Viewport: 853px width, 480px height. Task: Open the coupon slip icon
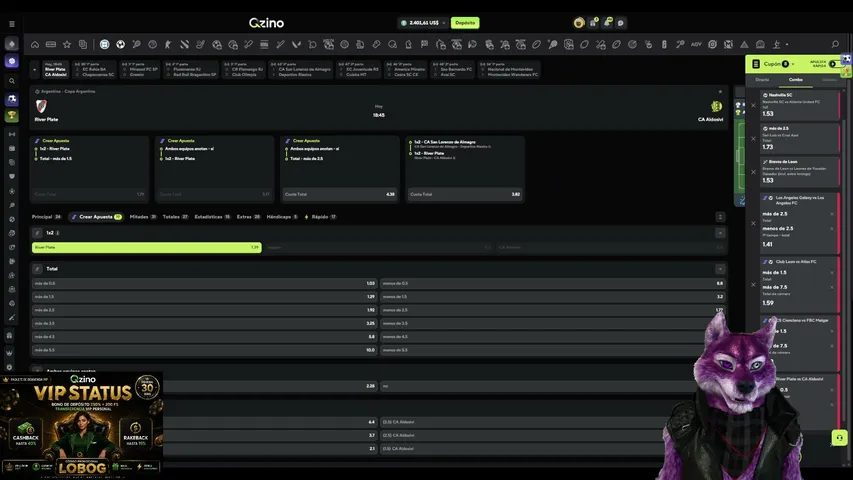tap(756, 64)
